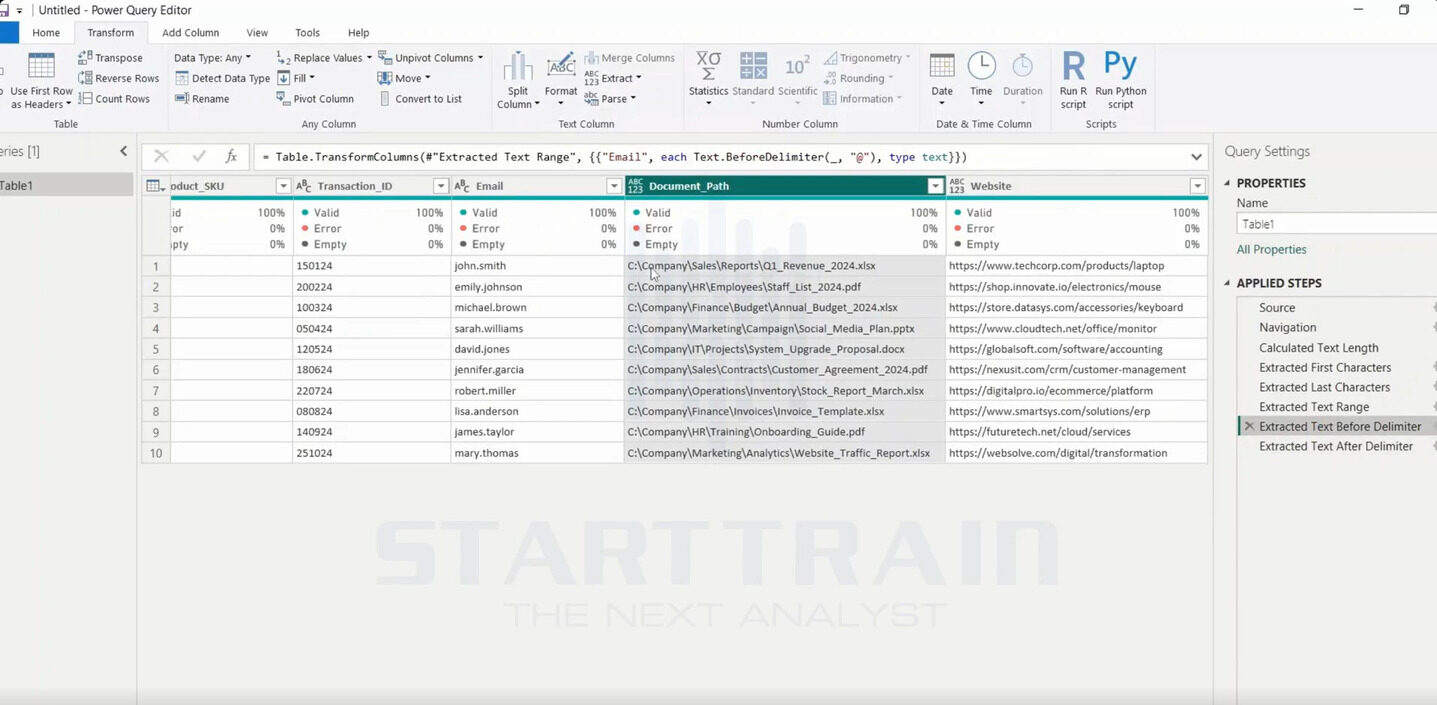Click the Duration tool
Viewport: 1437px width, 705px height.
[1022, 81]
